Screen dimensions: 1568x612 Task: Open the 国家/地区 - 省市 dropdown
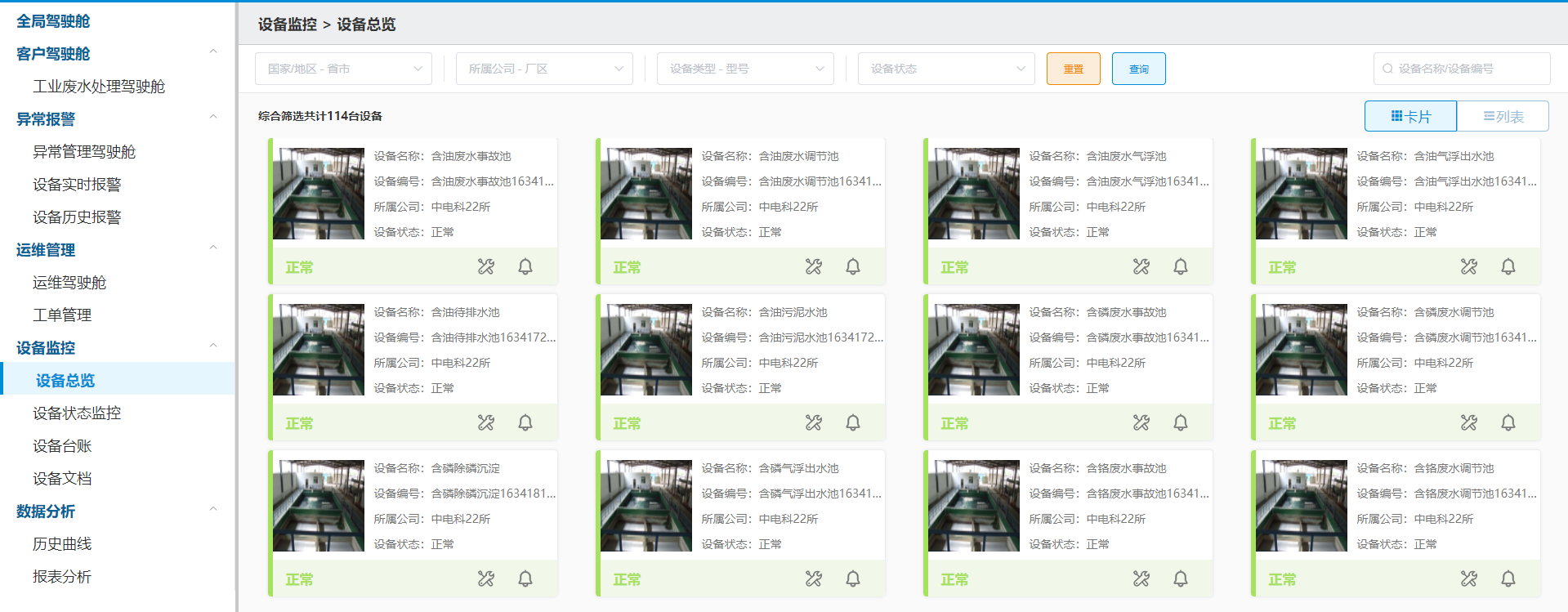[343, 69]
